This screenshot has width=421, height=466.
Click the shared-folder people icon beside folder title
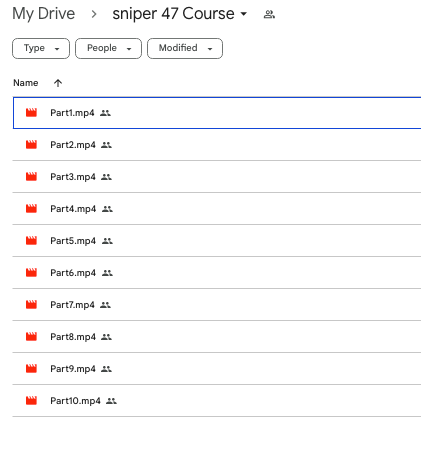pos(269,14)
